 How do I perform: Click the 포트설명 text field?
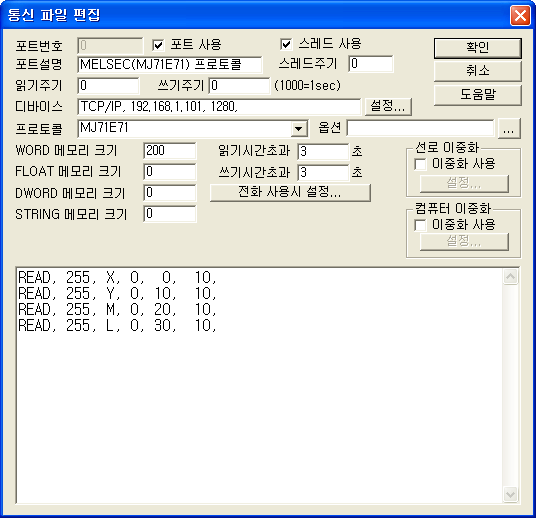tap(170, 65)
